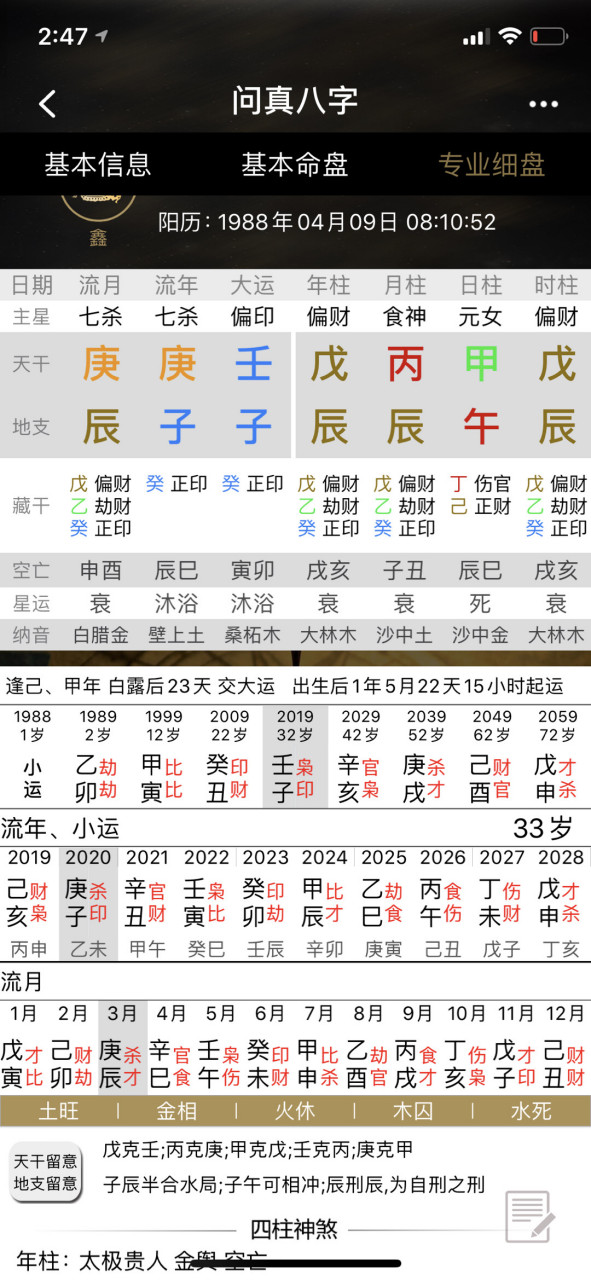Select month 9月 丙戌

point(418,1047)
